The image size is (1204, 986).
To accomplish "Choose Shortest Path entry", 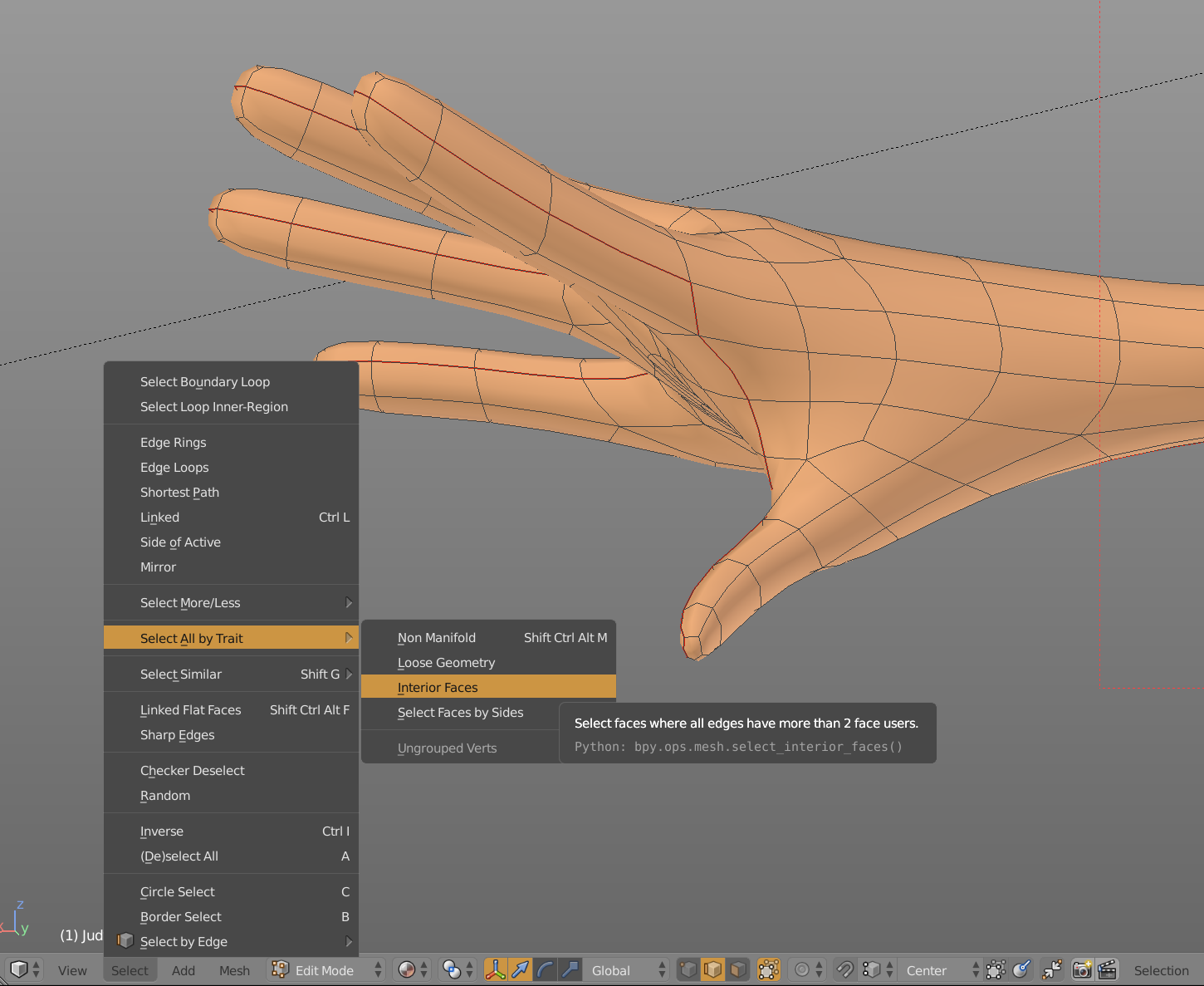I will pos(231,492).
